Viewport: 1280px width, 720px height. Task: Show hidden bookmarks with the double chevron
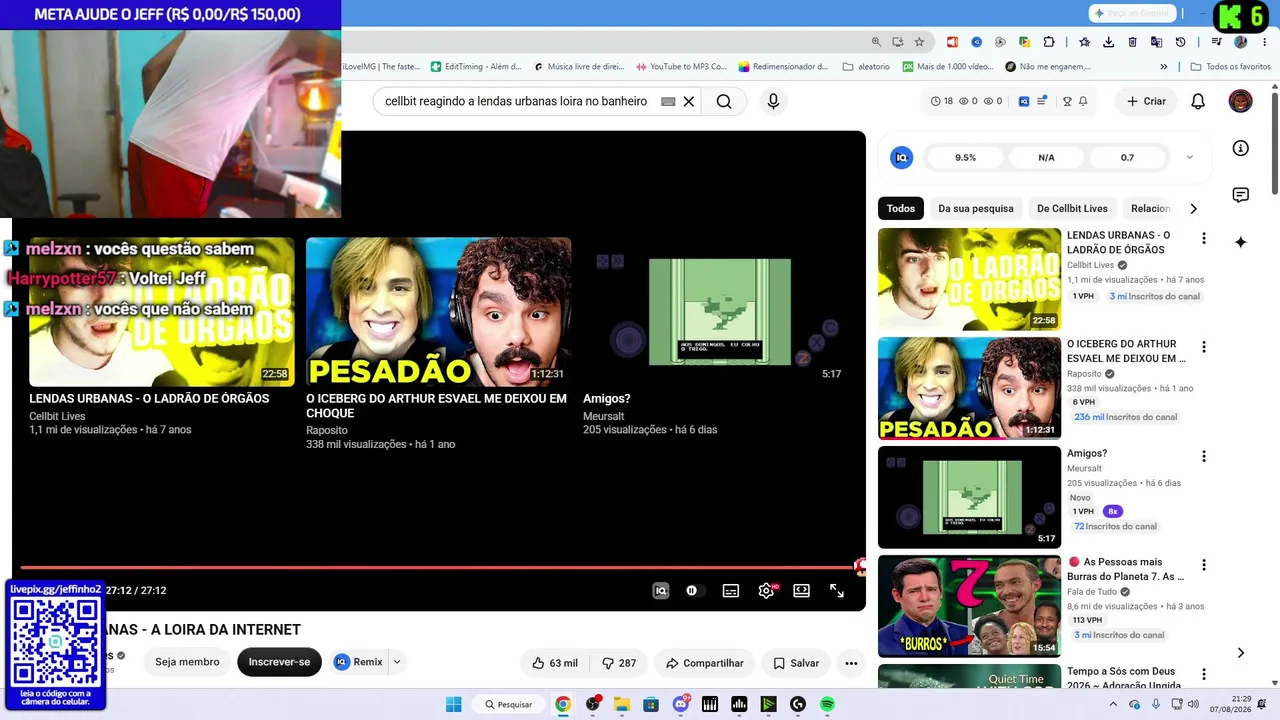tap(1163, 67)
